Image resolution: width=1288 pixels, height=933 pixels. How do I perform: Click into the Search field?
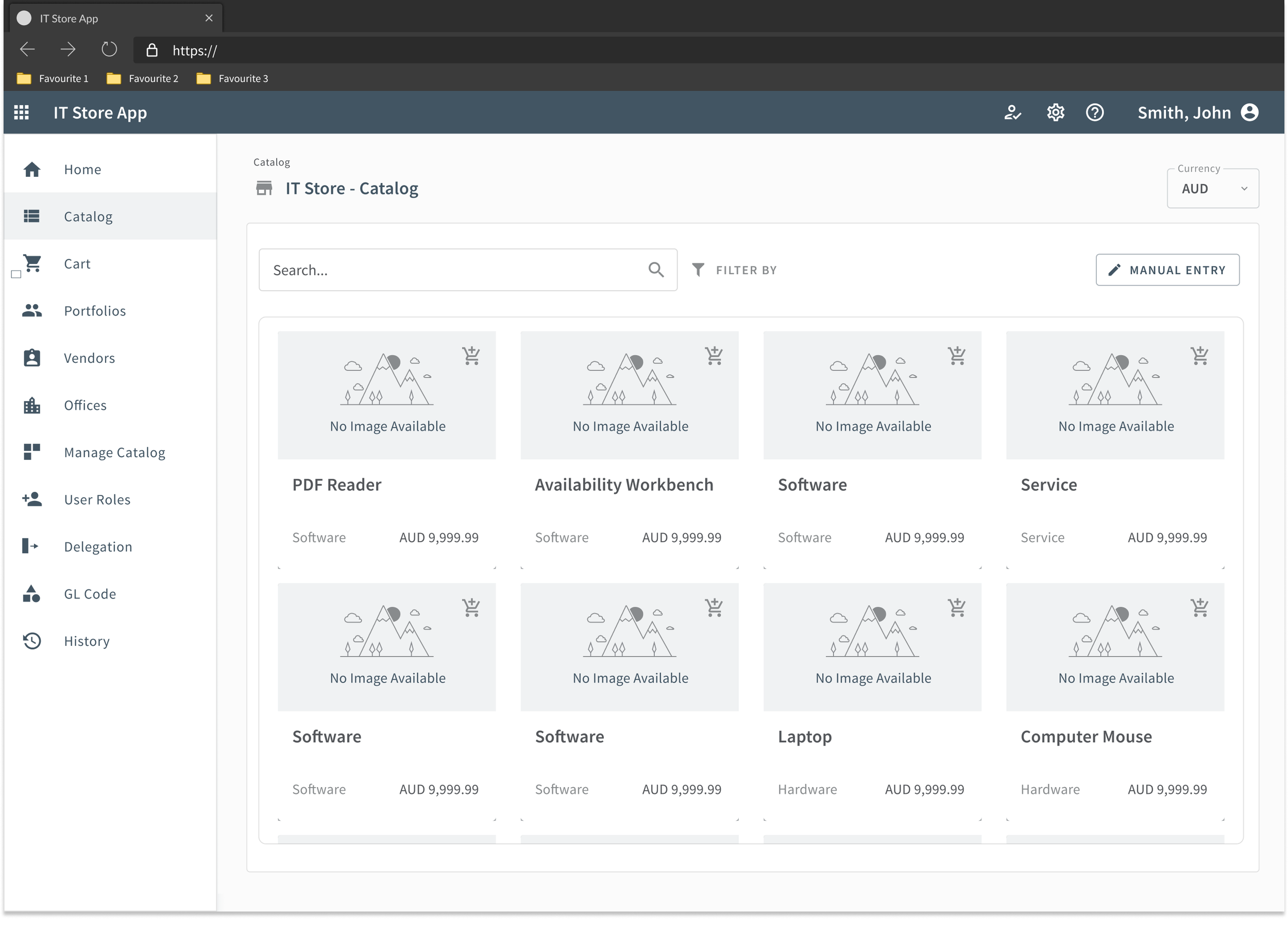[x=454, y=270]
